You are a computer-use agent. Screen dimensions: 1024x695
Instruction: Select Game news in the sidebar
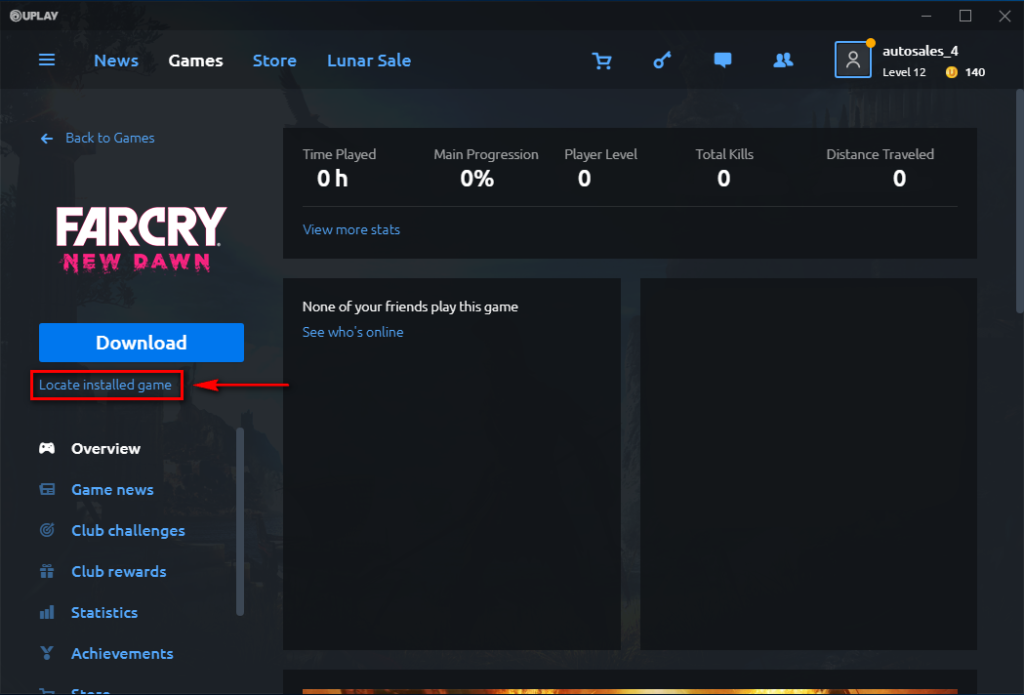click(x=112, y=490)
